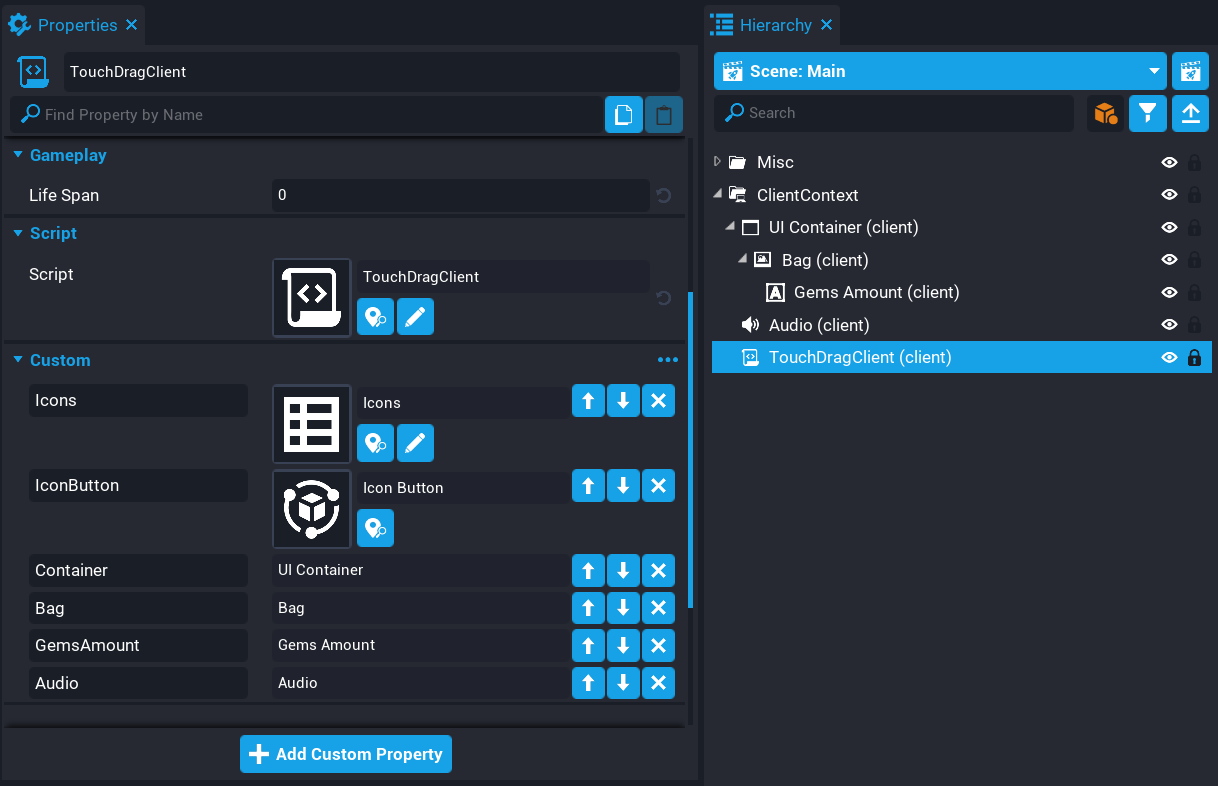The image size is (1218, 786).
Task: Click the hierarchy filter funnel icon
Action: [x=1148, y=114]
